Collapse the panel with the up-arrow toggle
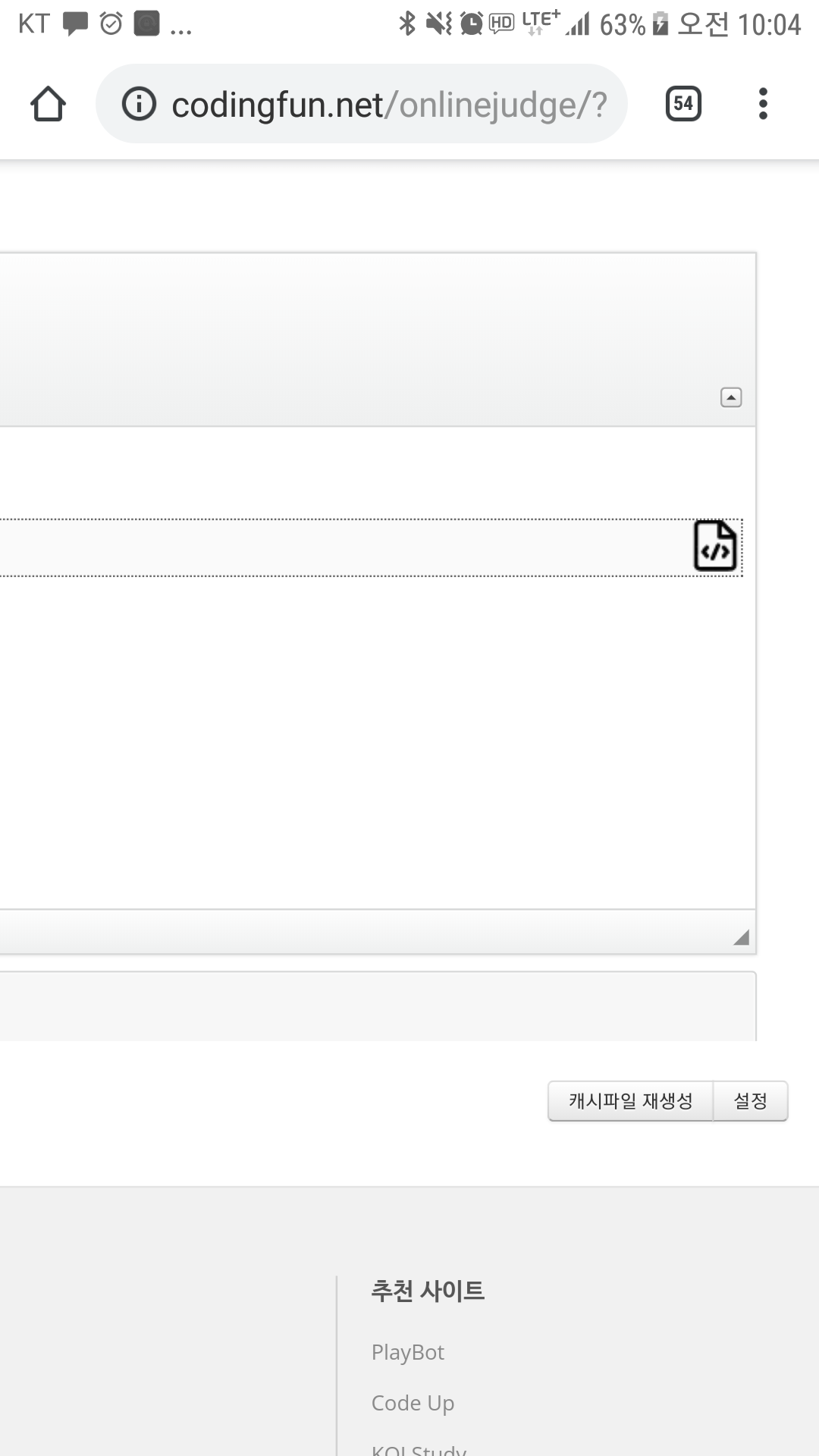The width and height of the screenshot is (819, 1456). (x=731, y=397)
